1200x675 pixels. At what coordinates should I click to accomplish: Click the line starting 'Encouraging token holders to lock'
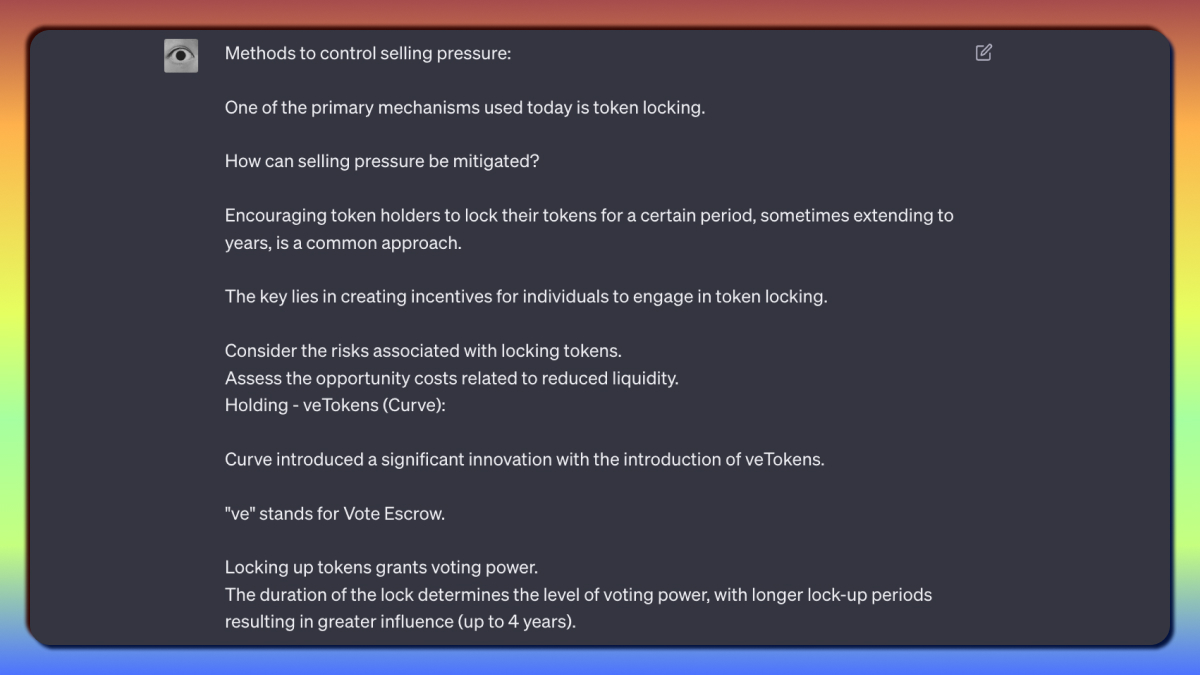(x=589, y=215)
